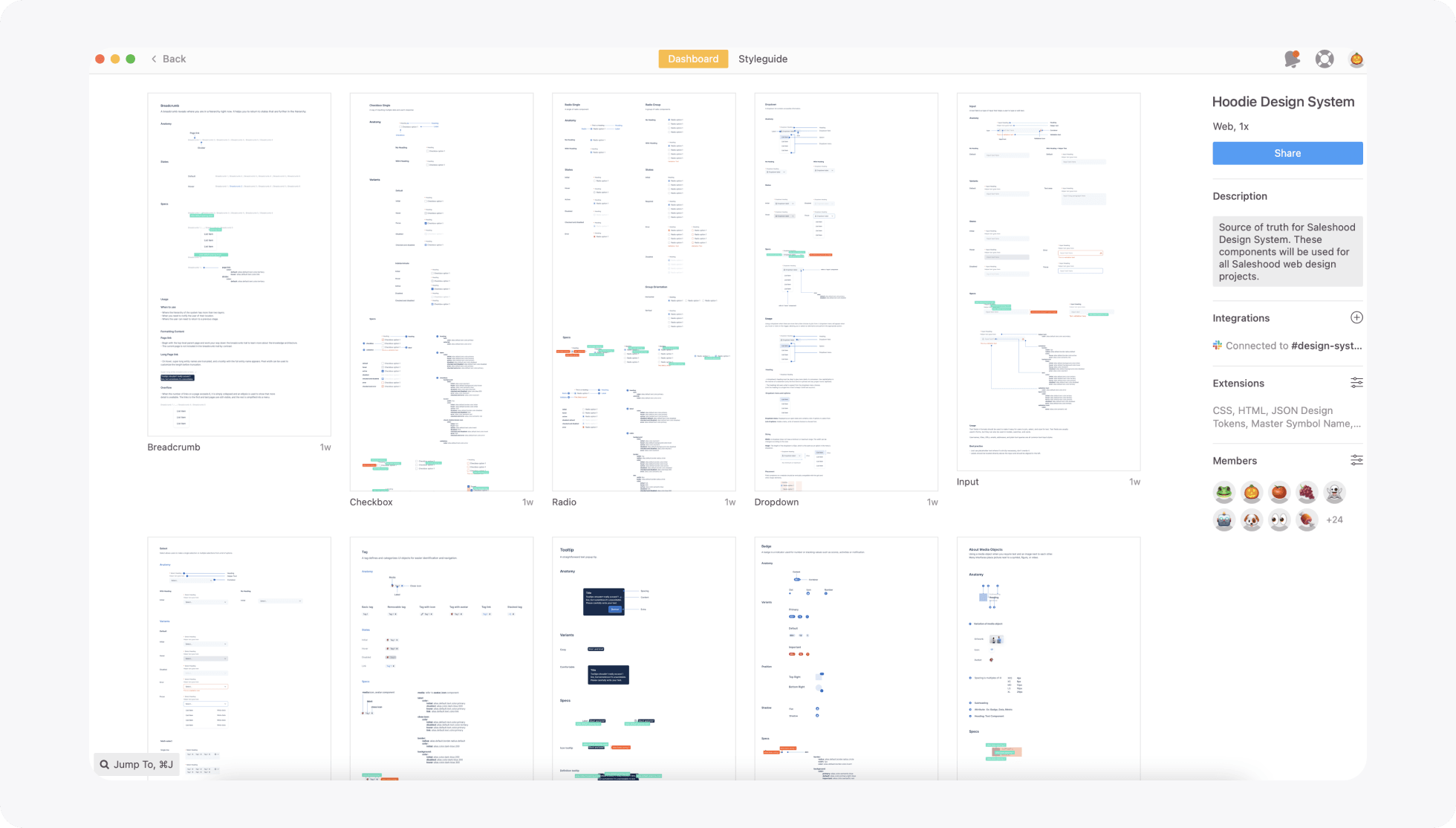The image size is (1456, 828).
Task: Select the ghost member avatar
Action: [1334, 492]
